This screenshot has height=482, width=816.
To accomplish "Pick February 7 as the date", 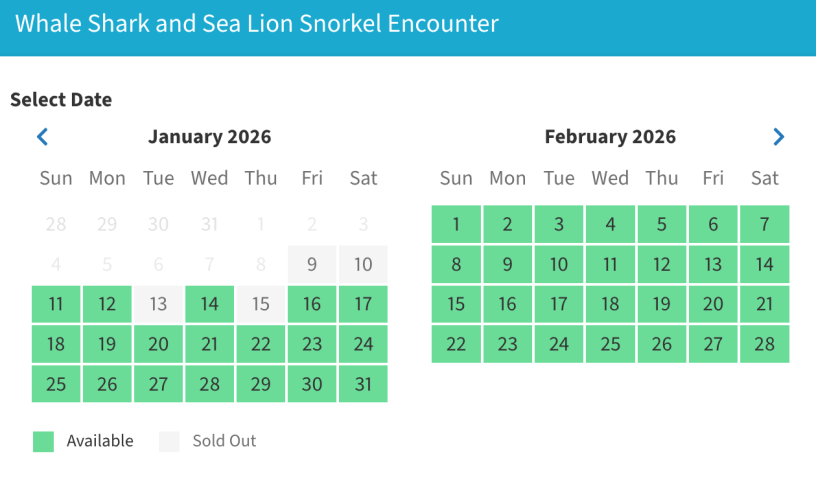I will pos(764,224).
